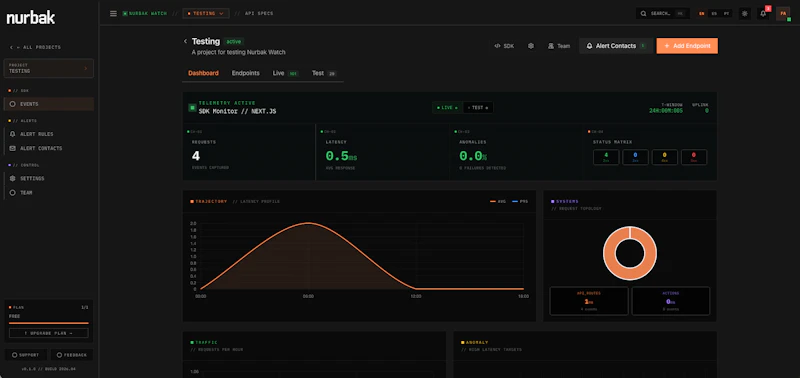Image resolution: width=800 pixels, height=378 pixels.
Task: Click the red 5xx status matrix box
Action: (694, 157)
